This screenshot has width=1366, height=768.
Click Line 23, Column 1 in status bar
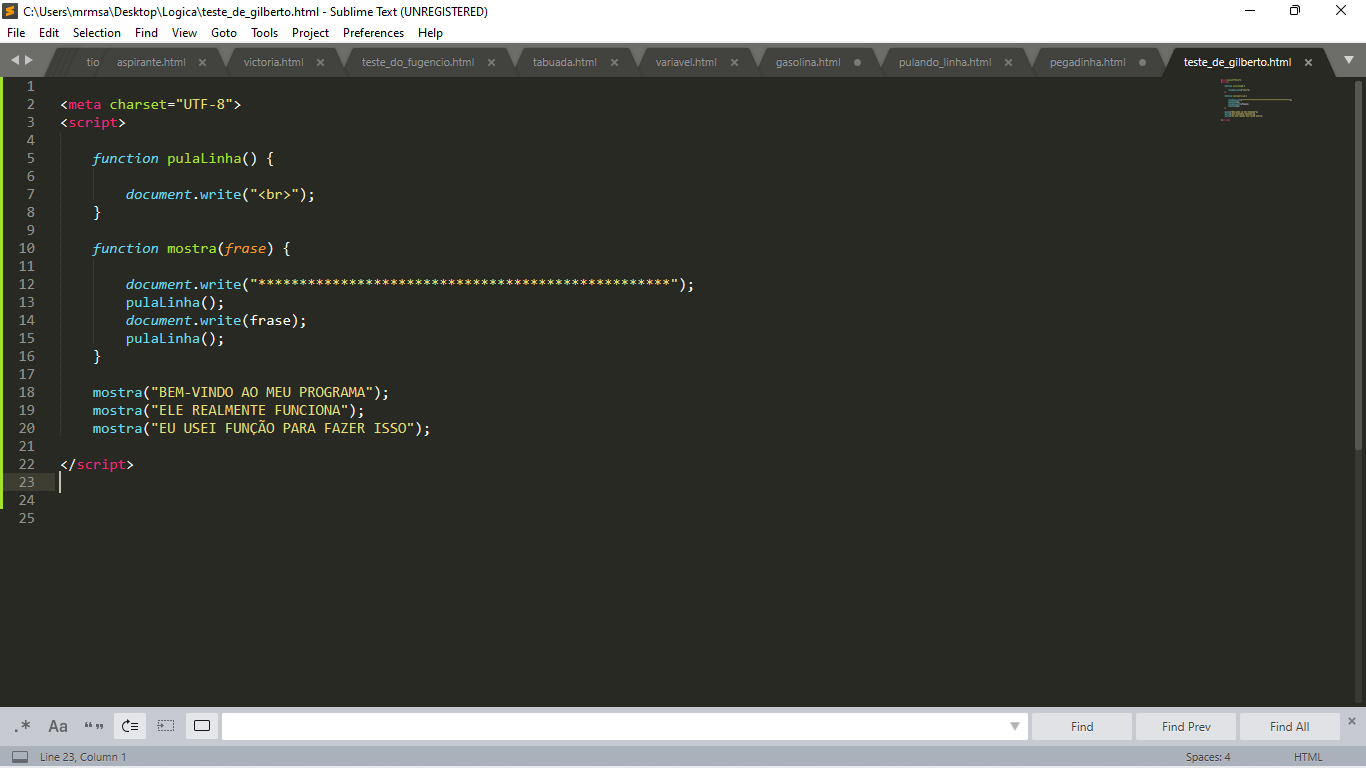pyautogui.click(x=83, y=757)
